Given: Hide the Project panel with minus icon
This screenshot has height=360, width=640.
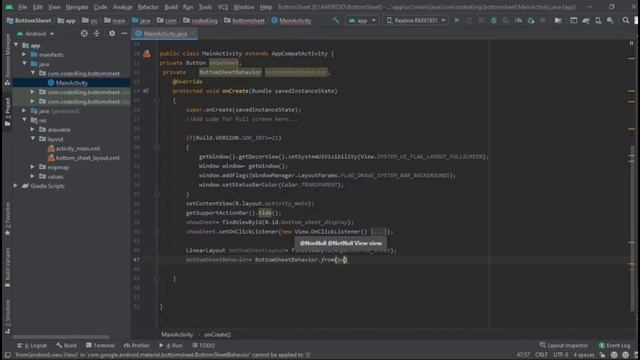Looking at the screenshot, I should [x=124, y=33].
